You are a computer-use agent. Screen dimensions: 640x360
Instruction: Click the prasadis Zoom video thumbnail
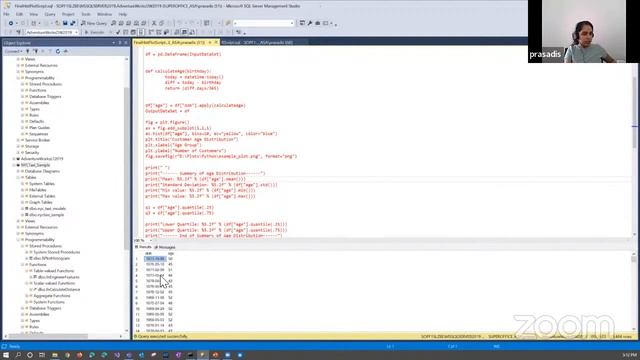click(x=584, y=31)
